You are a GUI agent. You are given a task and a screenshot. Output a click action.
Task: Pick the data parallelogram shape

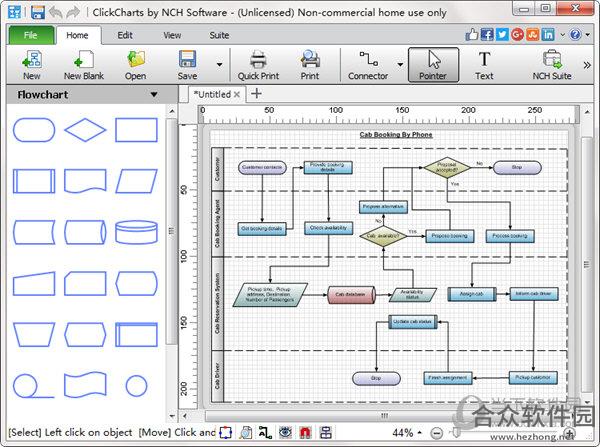tap(136, 181)
